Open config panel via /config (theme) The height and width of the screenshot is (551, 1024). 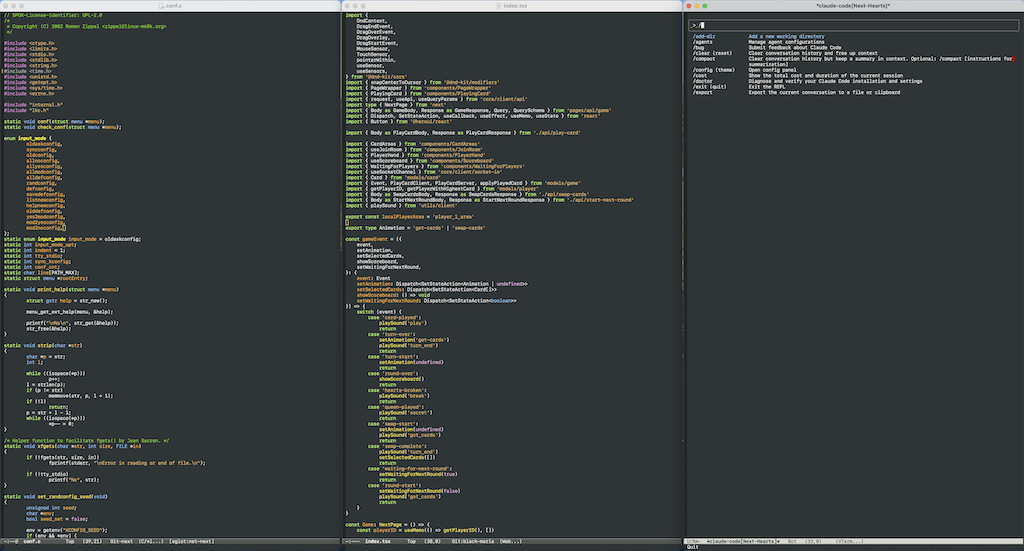click(x=714, y=69)
